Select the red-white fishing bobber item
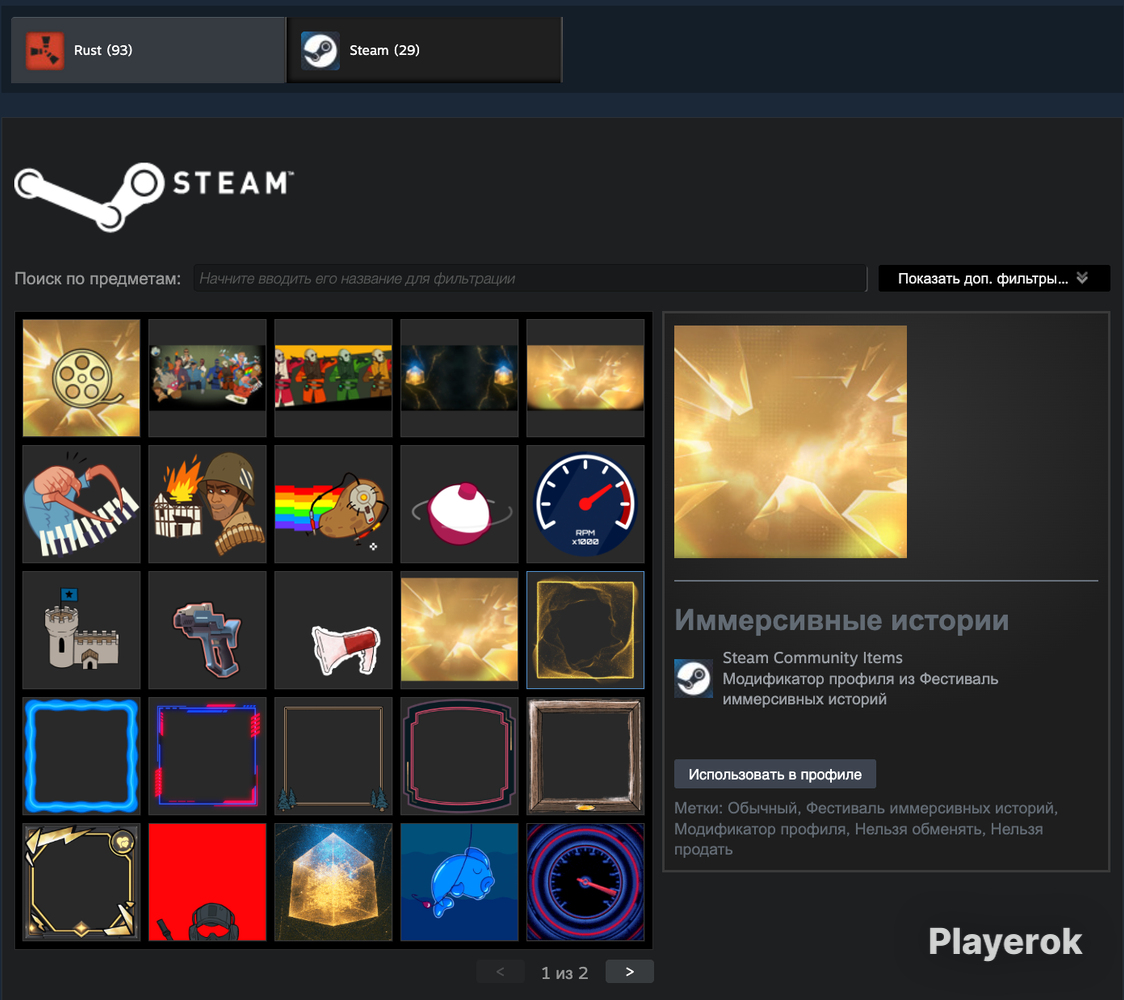The image size is (1124, 1000). [x=459, y=504]
